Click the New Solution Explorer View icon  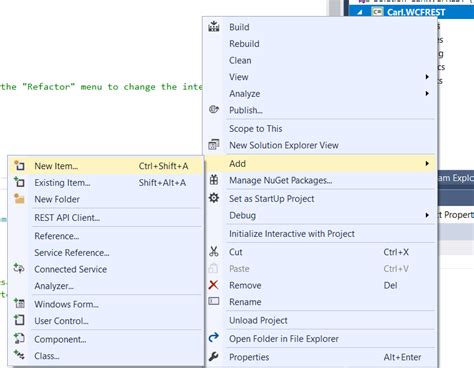pyautogui.click(x=214, y=145)
